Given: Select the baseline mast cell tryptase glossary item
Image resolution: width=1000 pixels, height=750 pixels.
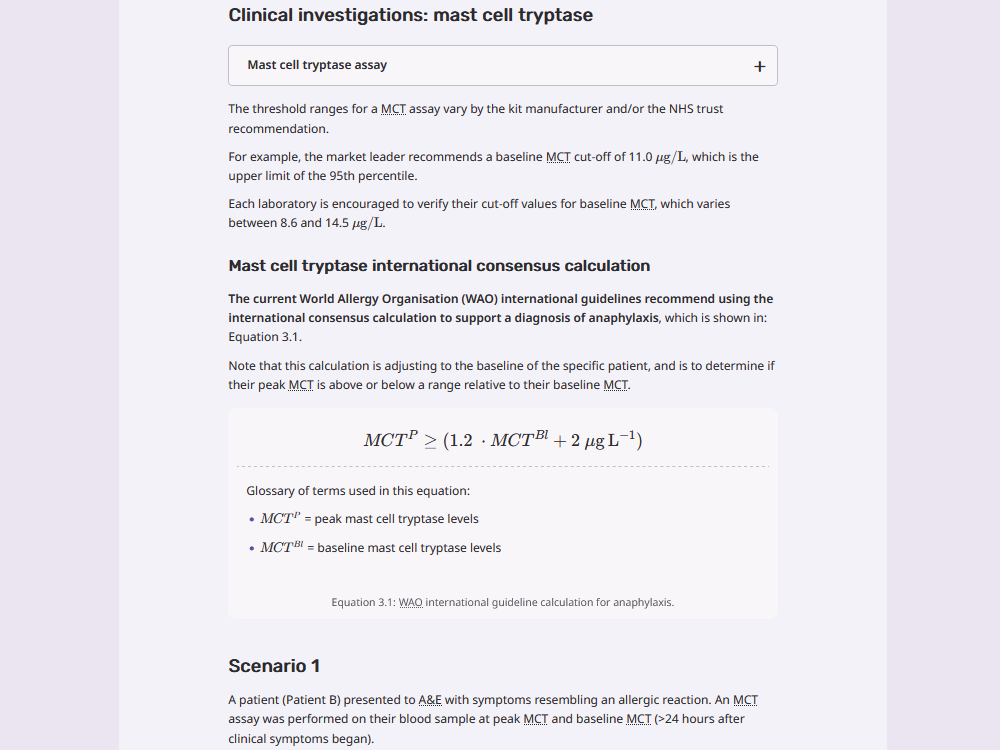Looking at the screenshot, I should (x=381, y=548).
